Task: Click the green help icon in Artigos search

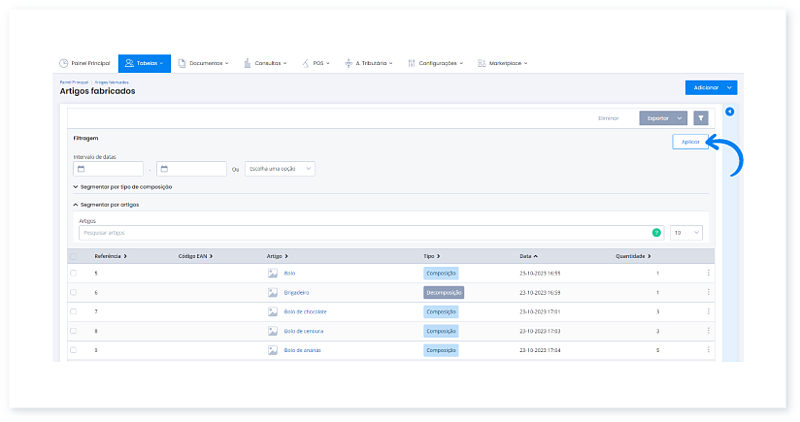Action: tap(656, 232)
